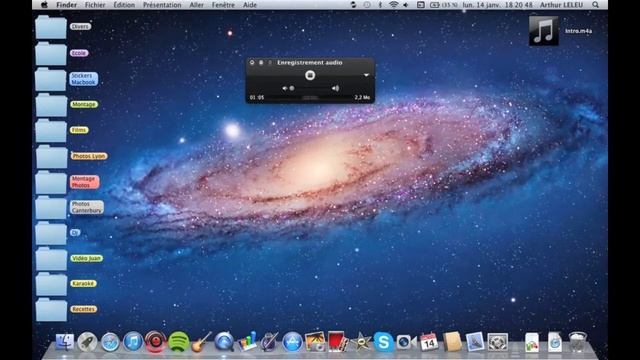This screenshot has width=640, height=360.
Task: Open FaceTime from the Dock
Action: tap(406, 342)
